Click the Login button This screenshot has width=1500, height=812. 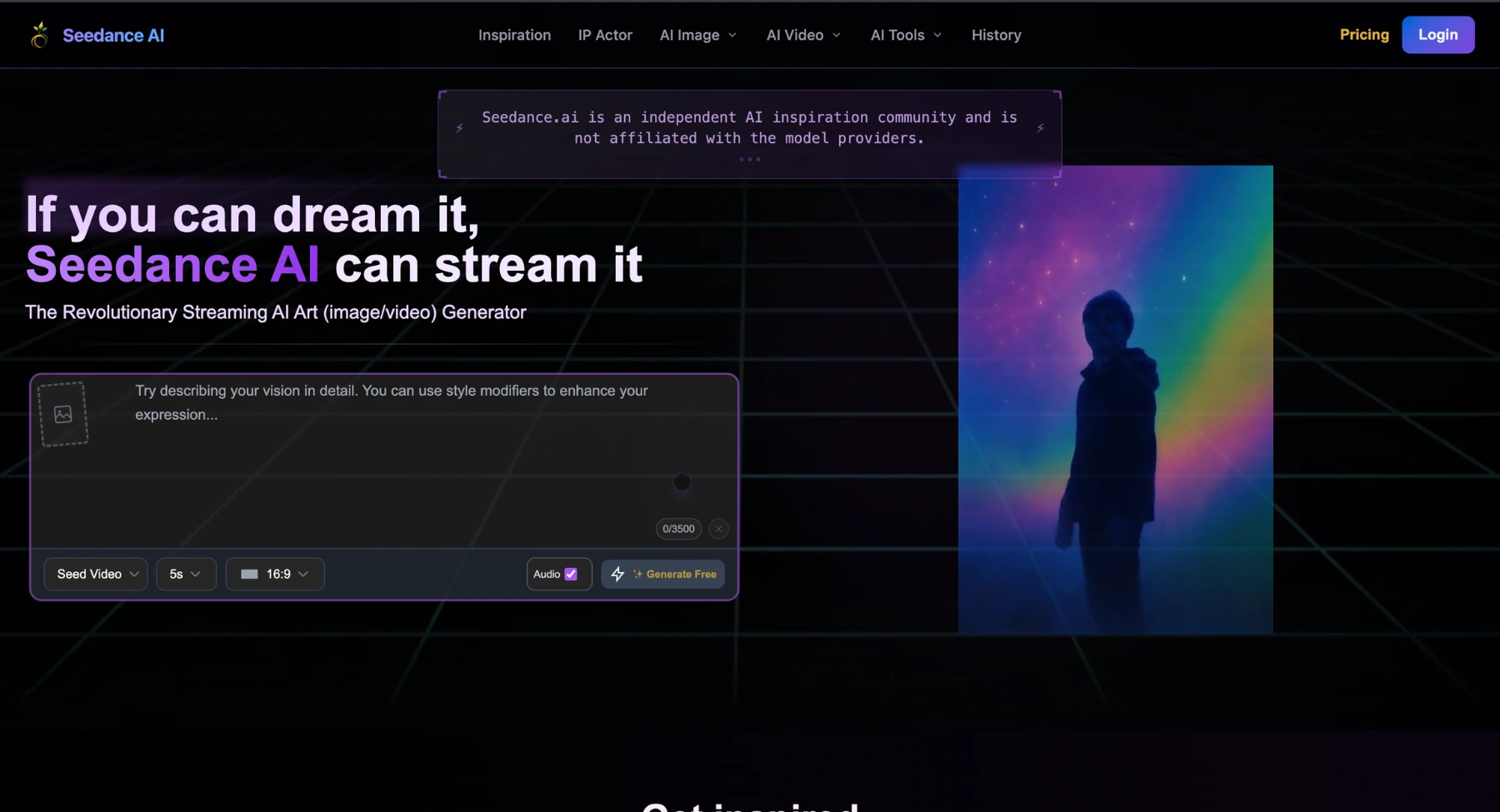(1437, 34)
